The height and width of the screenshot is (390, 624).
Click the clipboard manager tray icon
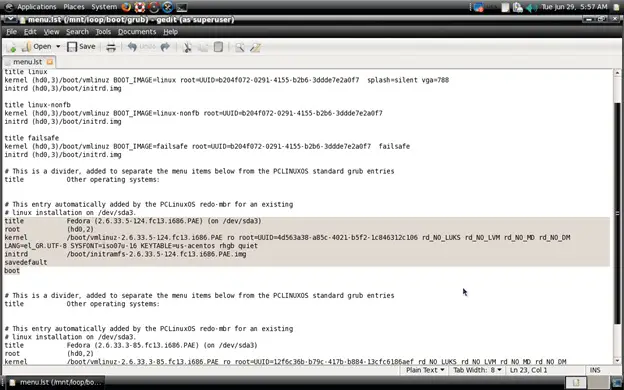518,7
